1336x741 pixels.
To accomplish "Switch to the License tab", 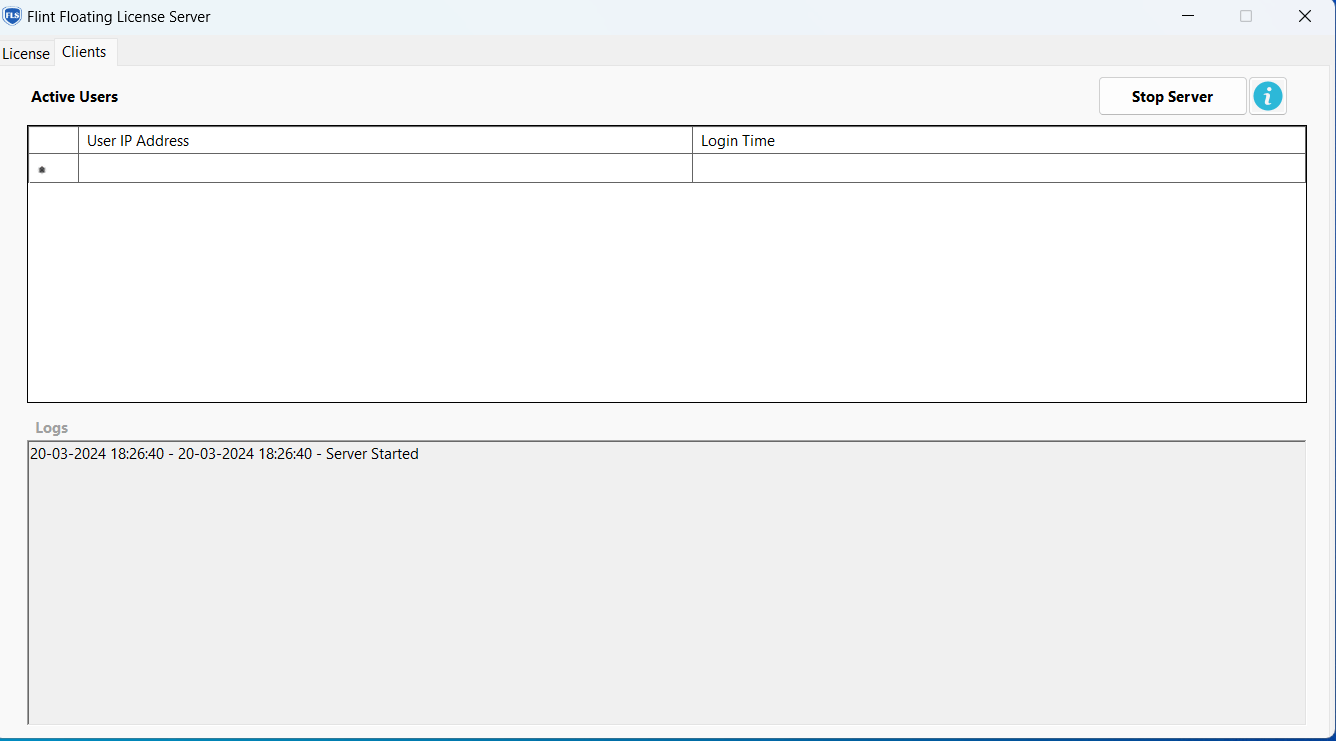I will point(26,53).
